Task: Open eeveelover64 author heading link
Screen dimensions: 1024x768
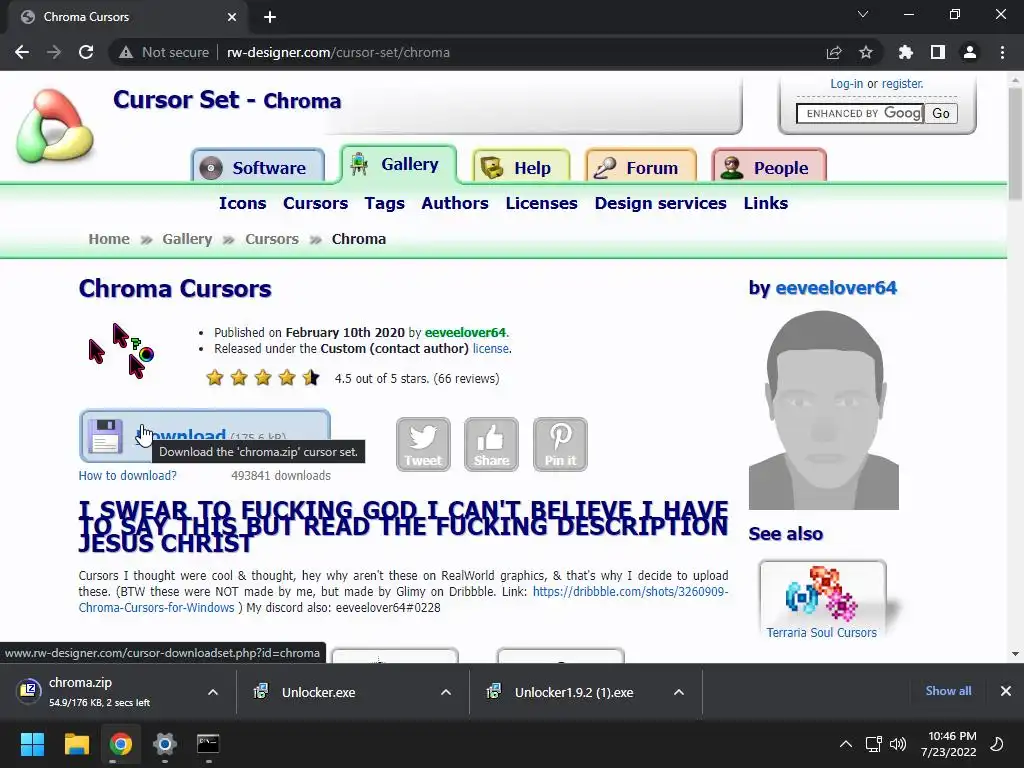Action: [x=836, y=288]
